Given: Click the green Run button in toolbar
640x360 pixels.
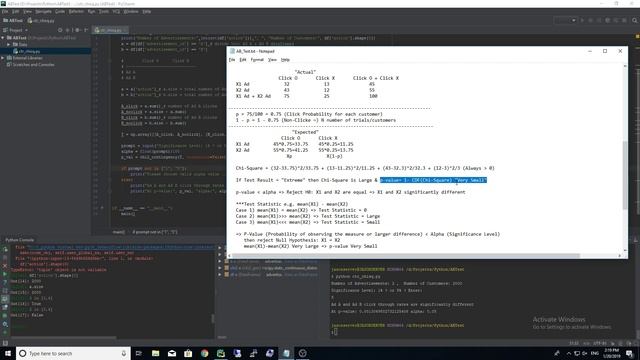Looking at the screenshot, I should click(582, 20).
